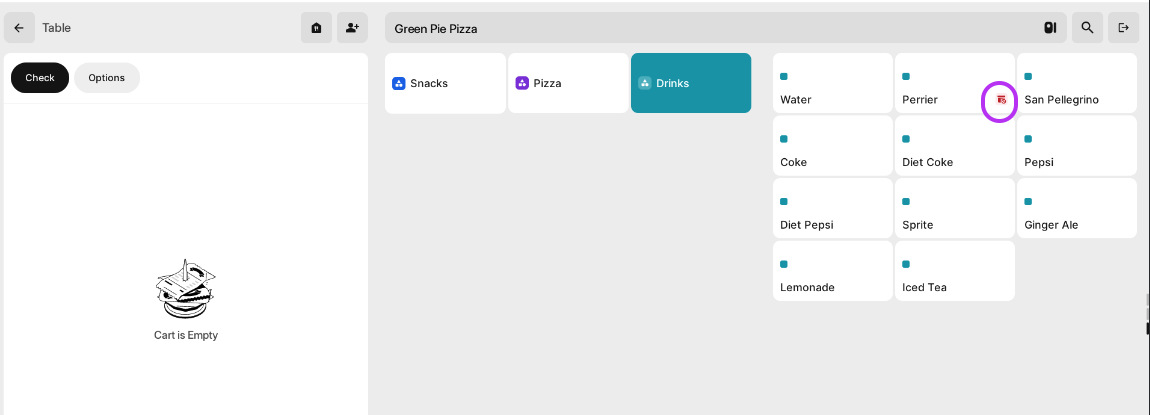Select the Drinks category

[691, 83]
